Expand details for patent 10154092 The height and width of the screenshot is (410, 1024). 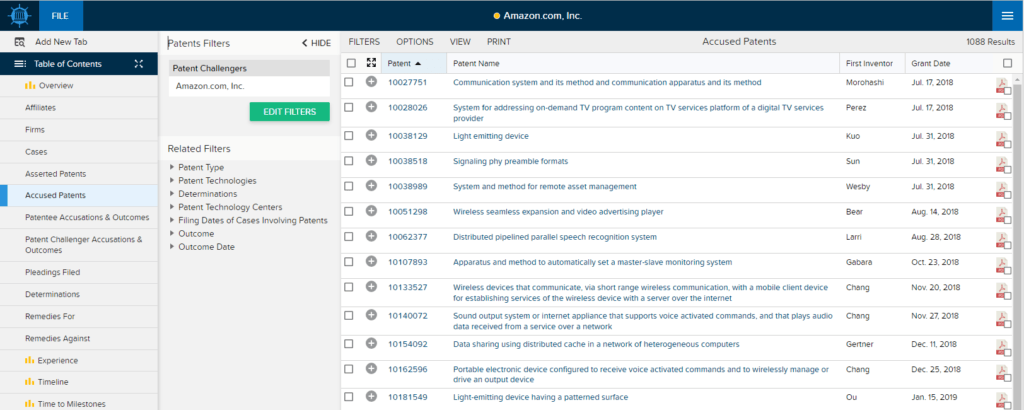click(x=371, y=343)
